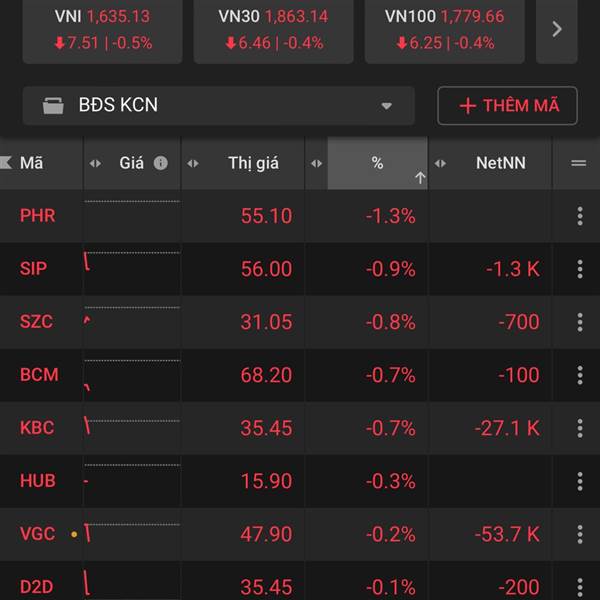
Task: Click resize arrows left of NetNN column
Action: point(440,163)
